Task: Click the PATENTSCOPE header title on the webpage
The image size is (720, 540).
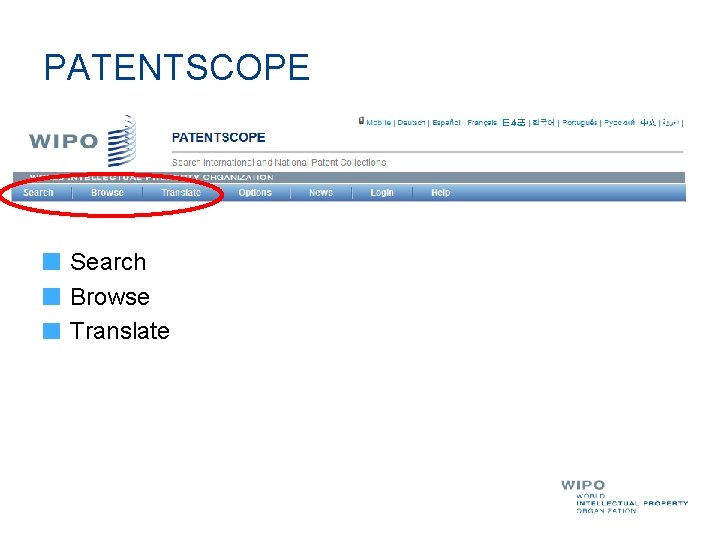Action: (x=219, y=137)
